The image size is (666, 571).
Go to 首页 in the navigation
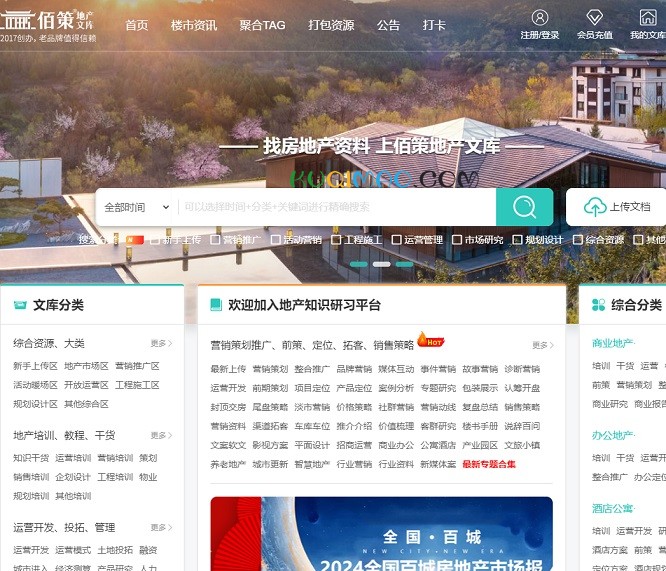click(x=137, y=25)
